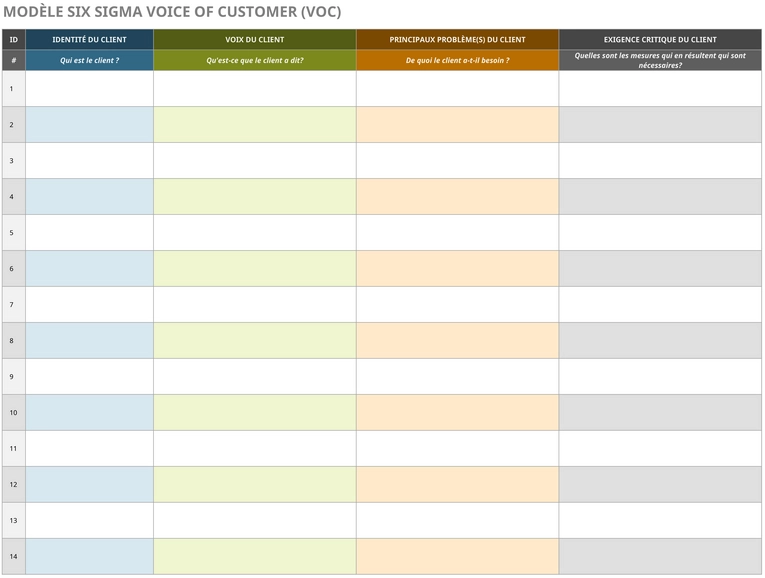Select row number 3 cell
The width and height of the screenshot is (765, 578).
14,160
